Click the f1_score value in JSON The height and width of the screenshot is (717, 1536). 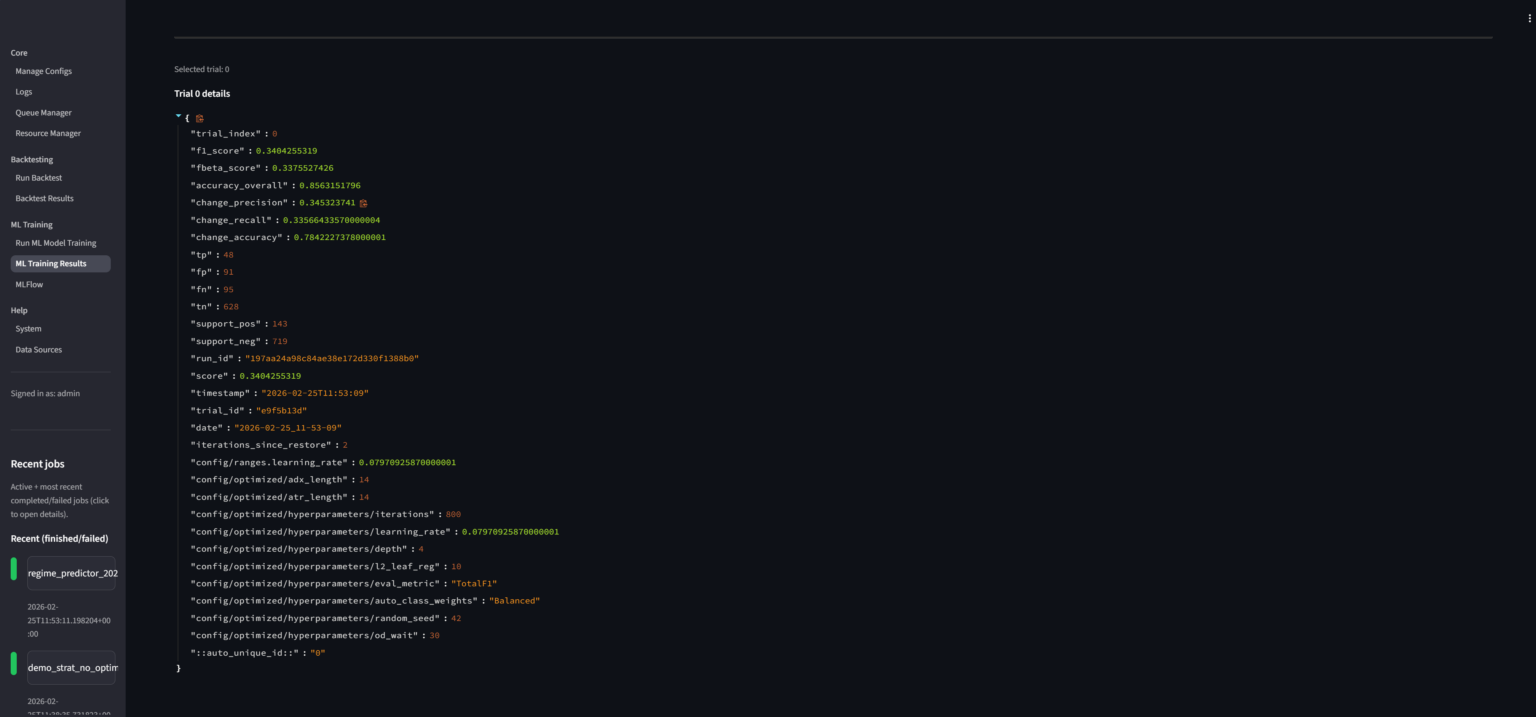[286, 151]
